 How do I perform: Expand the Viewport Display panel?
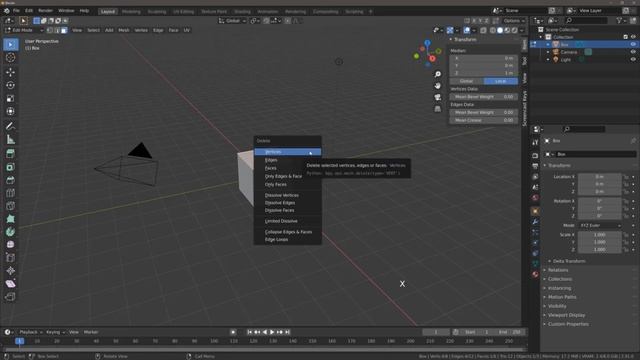point(566,315)
